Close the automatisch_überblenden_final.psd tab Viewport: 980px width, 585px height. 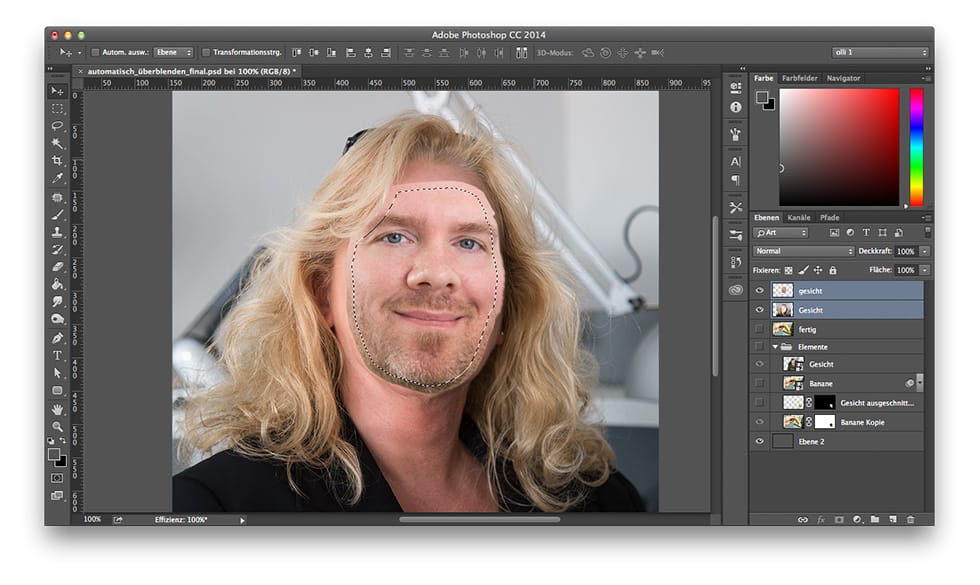[80, 71]
